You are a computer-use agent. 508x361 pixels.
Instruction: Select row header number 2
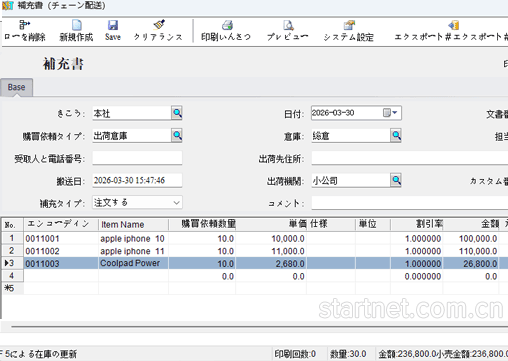point(12,251)
